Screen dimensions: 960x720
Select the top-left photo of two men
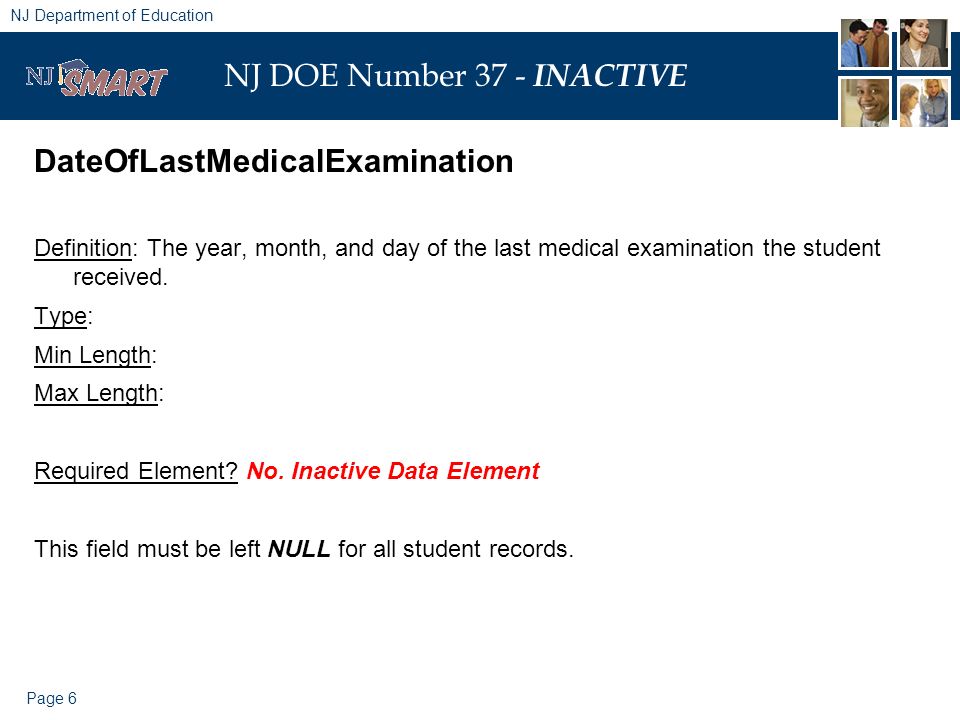[x=864, y=43]
